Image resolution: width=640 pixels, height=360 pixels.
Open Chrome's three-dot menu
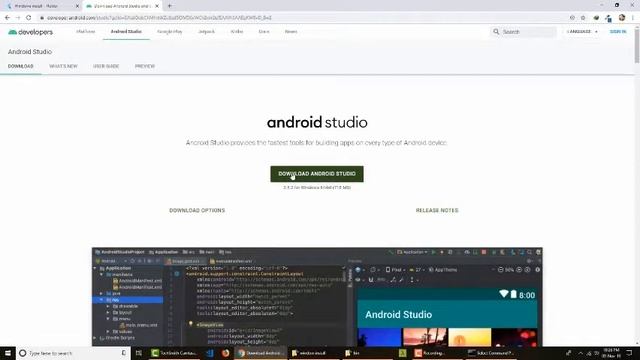point(633,18)
